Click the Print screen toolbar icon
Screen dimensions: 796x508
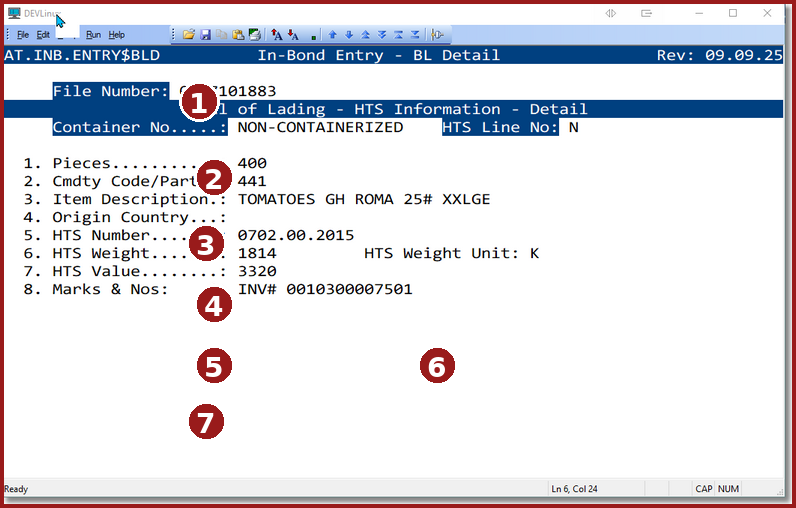tap(255, 35)
